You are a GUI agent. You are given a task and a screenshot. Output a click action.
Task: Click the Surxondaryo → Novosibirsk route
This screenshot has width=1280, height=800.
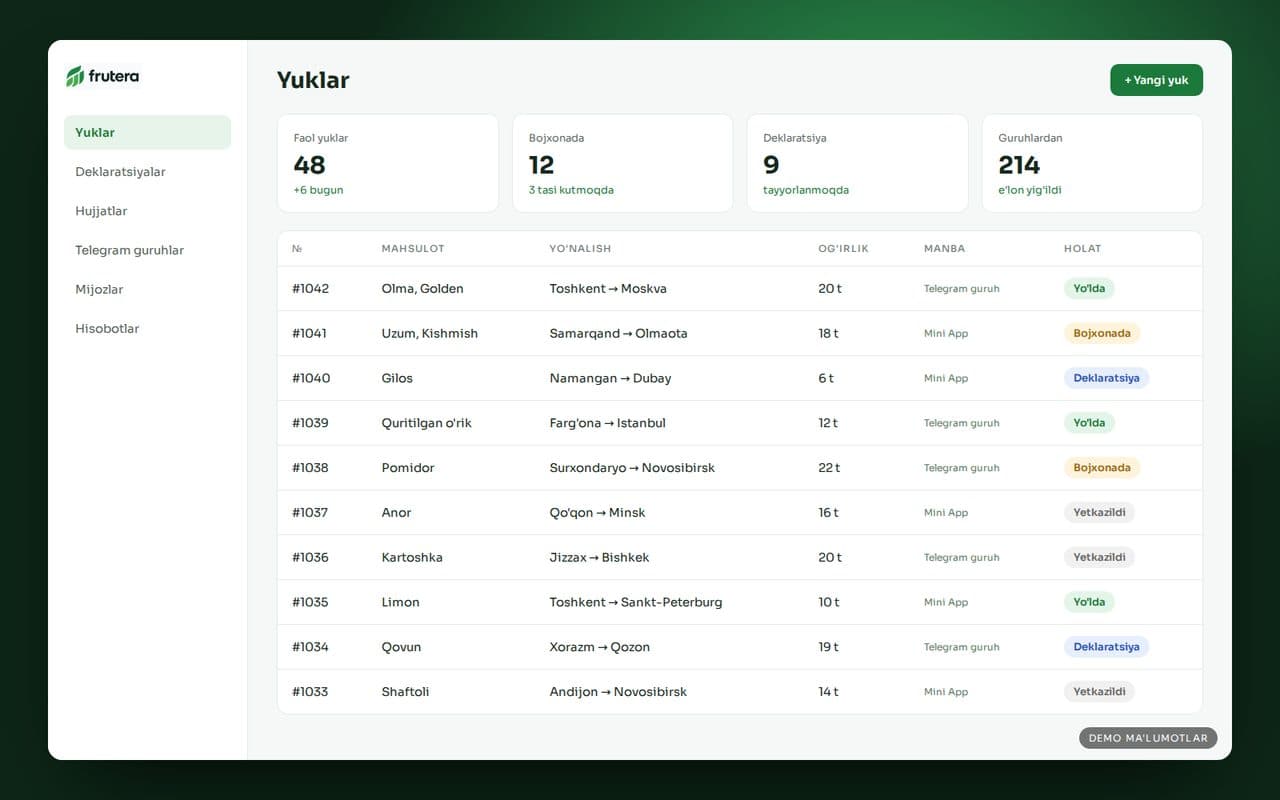coord(632,468)
